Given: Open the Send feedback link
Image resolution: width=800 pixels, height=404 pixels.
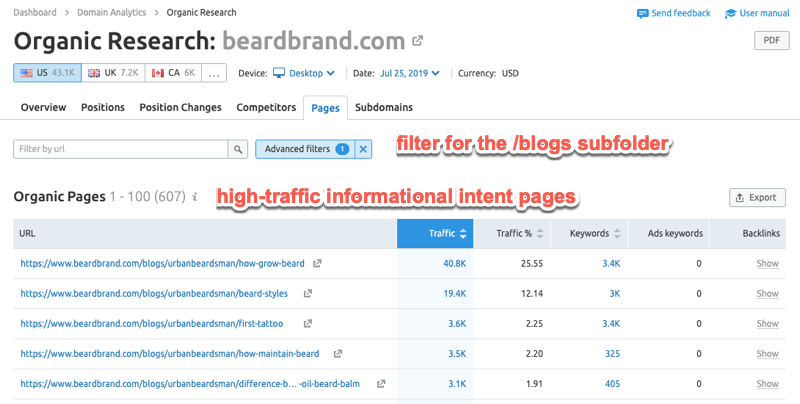Looking at the screenshot, I should click(x=681, y=13).
